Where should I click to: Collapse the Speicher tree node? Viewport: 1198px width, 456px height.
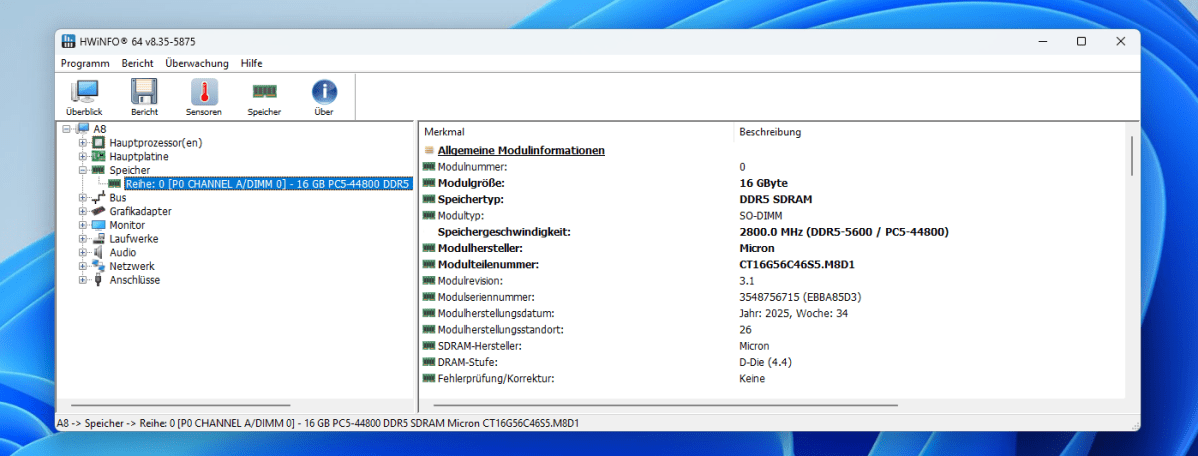(x=83, y=170)
